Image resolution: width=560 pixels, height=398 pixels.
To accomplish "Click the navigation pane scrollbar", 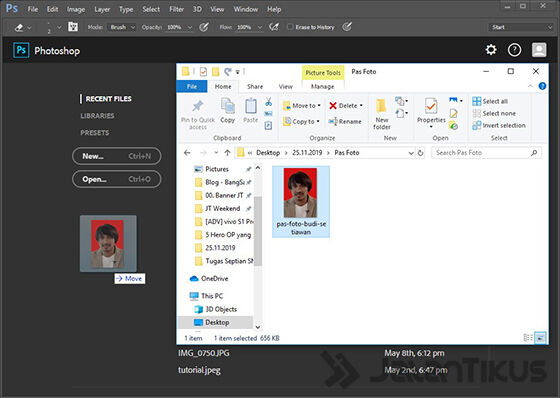I will (258, 231).
